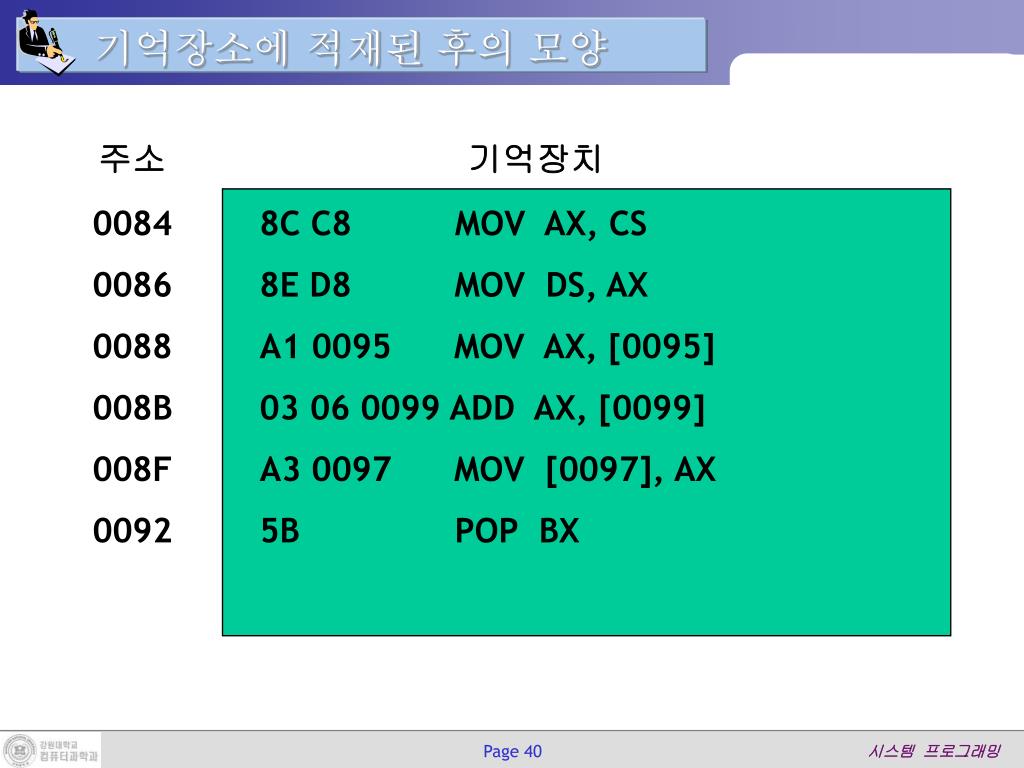Click the slide title '기억장소에 적재된 후의 모양'
Screen dimensions: 1024x768
(x=352, y=48)
